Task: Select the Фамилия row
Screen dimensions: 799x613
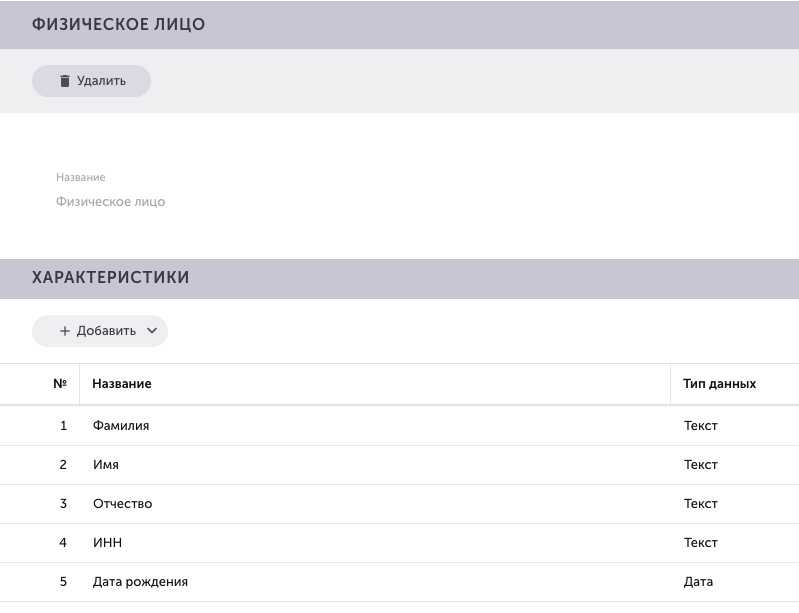Action: point(400,425)
